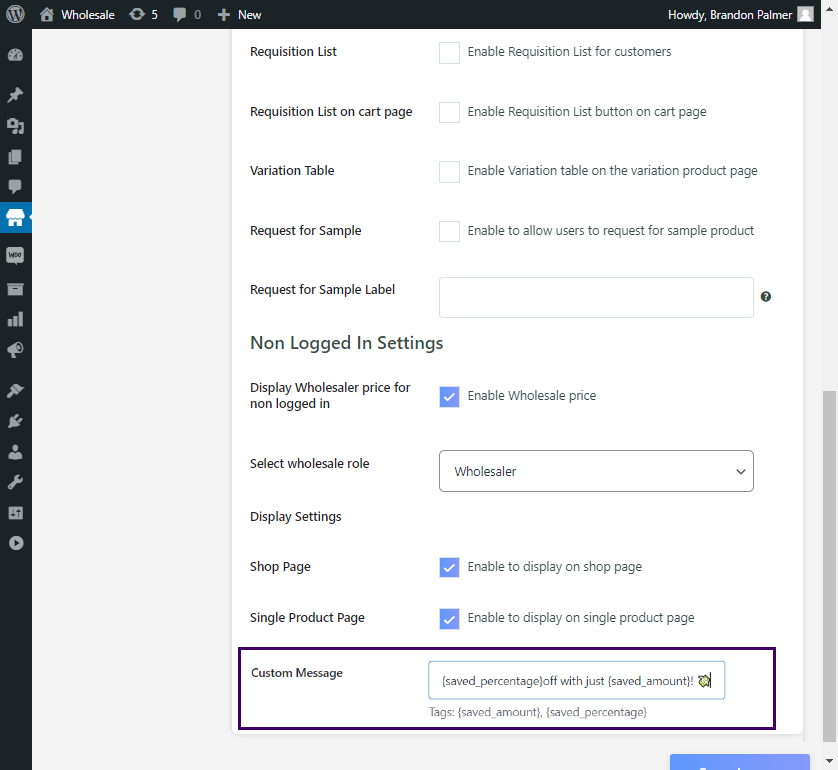The image size is (838, 770).
Task: Click the Custom Message text field
Action: click(576, 680)
